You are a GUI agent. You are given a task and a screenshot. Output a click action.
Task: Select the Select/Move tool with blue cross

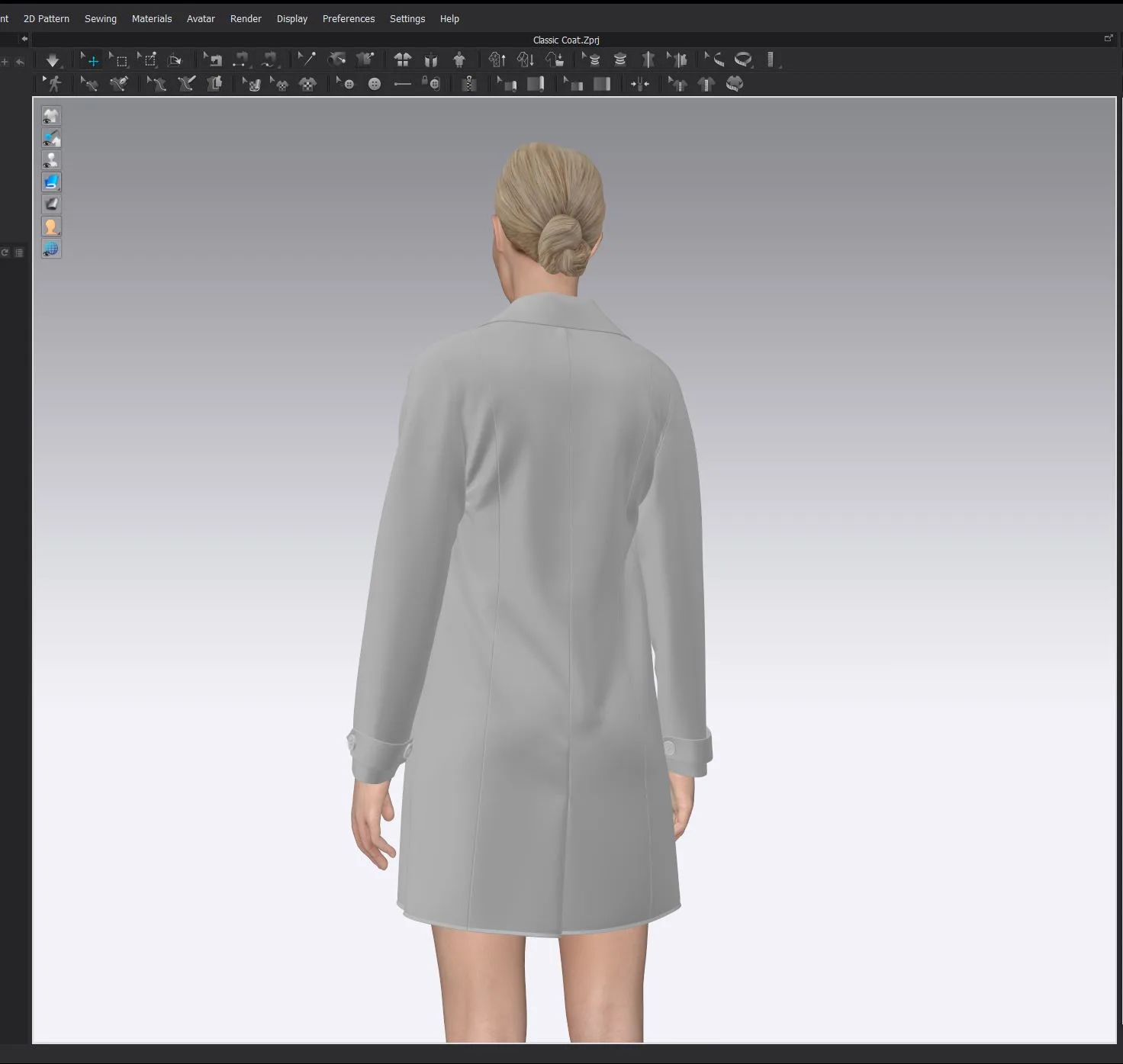[x=91, y=59]
